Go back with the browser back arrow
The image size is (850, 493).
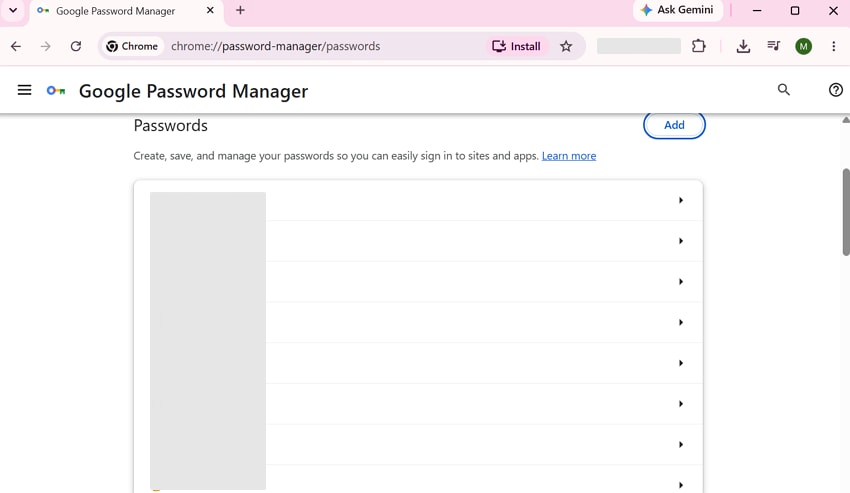click(x=16, y=46)
